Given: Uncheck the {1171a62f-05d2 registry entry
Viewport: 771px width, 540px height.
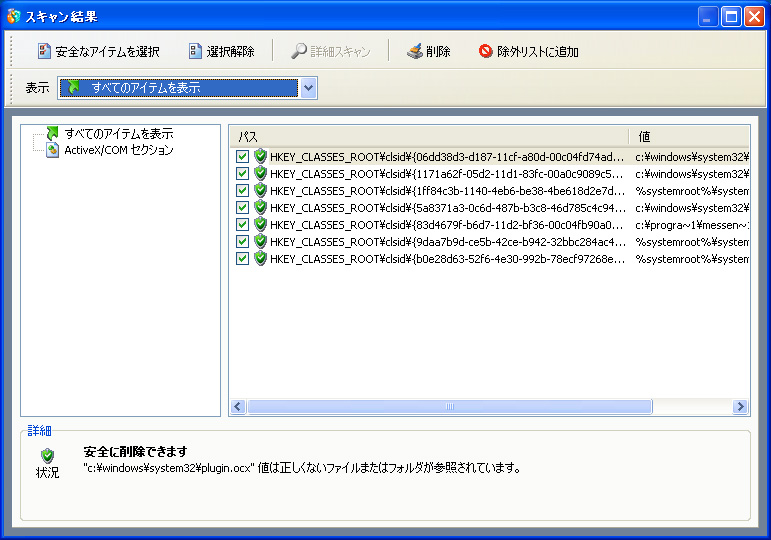Looking at the screenshot, I should pos(242,173).
